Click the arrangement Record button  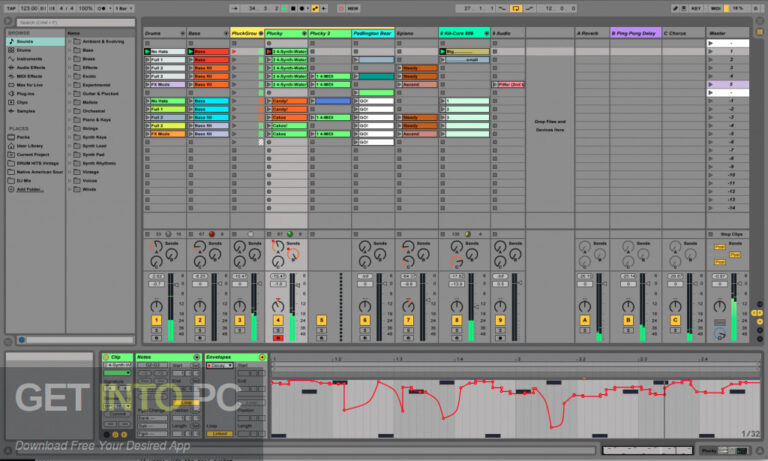click(302, 8)
